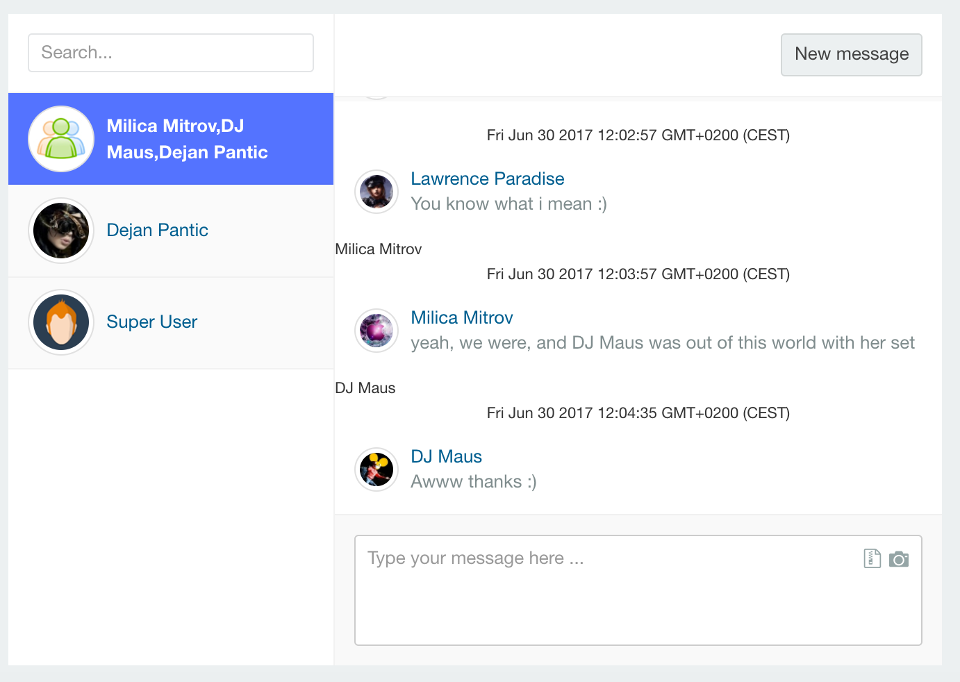Click the 12:04:35 message timestamp

click(638, 413)
